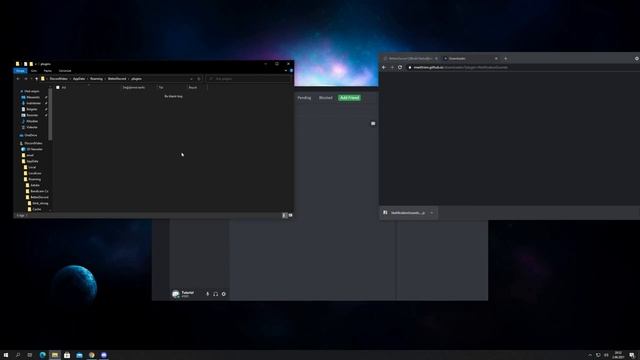This screenshot has width=640, height=360.
Task: Launch Microsoft Edge from the taskbar
Action: coord(42,355)
